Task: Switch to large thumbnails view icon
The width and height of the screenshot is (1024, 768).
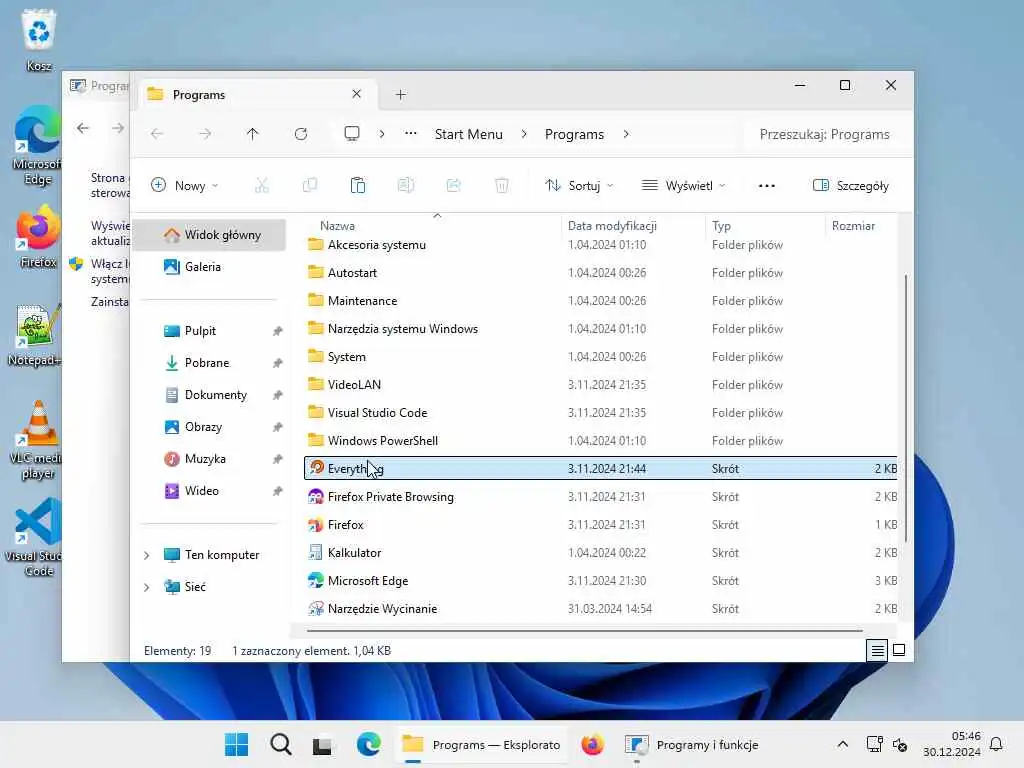Action: pyautogui.click(x=899, y=650)
